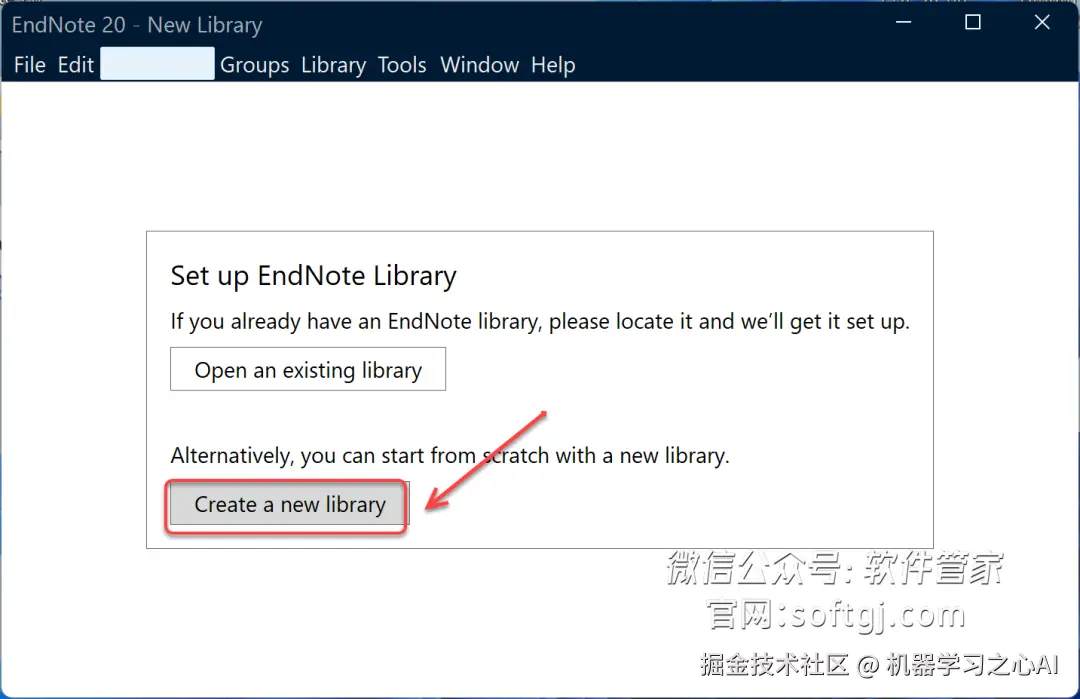Open the Help menu
1080x699 pixels.
pyautogui.click(x=553, y=65)
